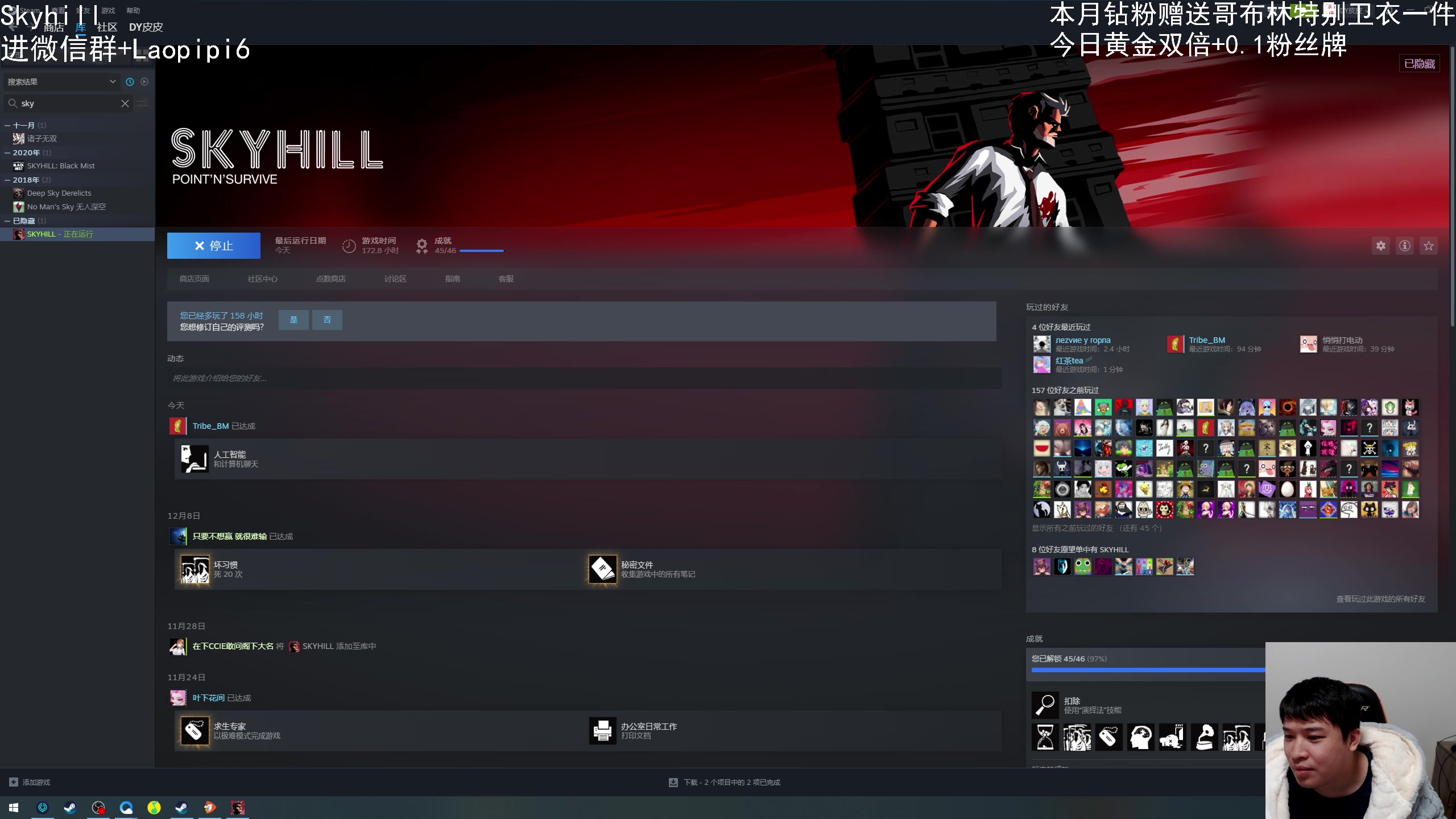Open the 指南 tab

coord(453,279)
